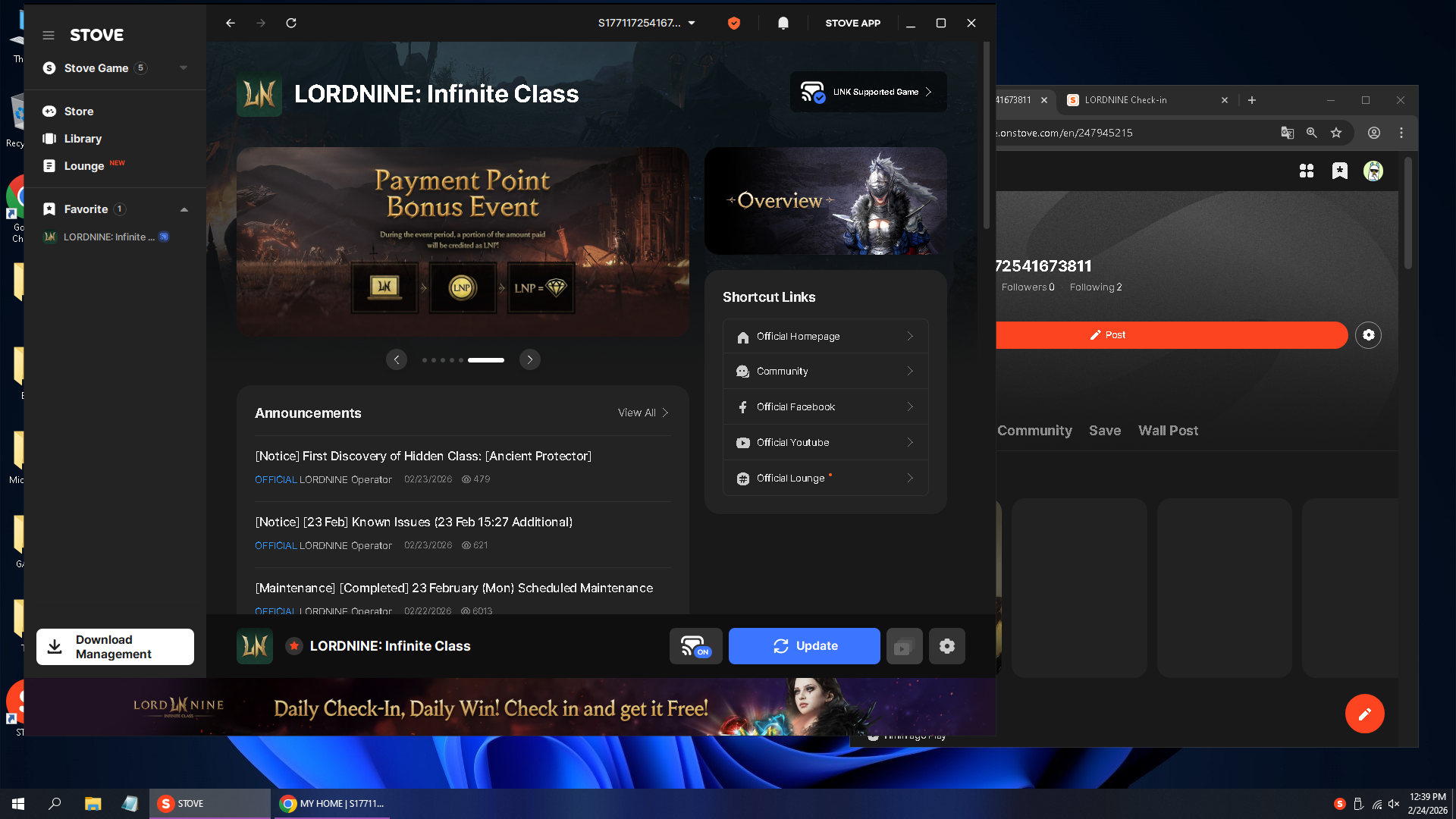Expand the Stove Game dropdown
Screen dimensions: 1456x819
click(x=184, y=68)
